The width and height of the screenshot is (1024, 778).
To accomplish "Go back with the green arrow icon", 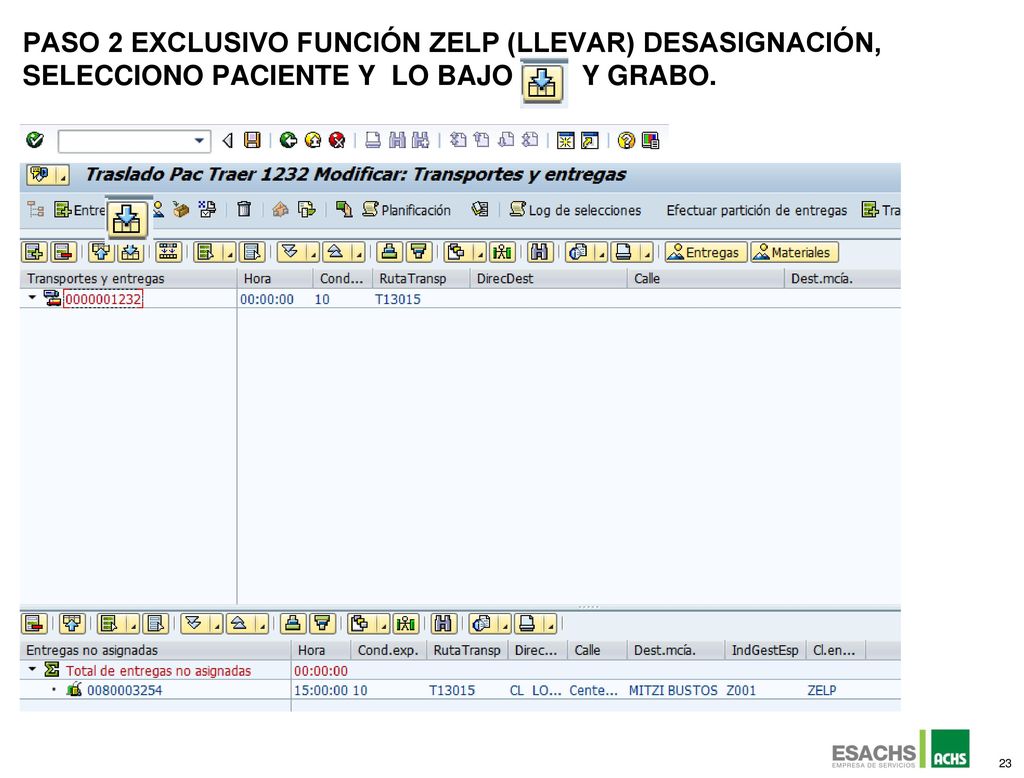I will (288, 140).
